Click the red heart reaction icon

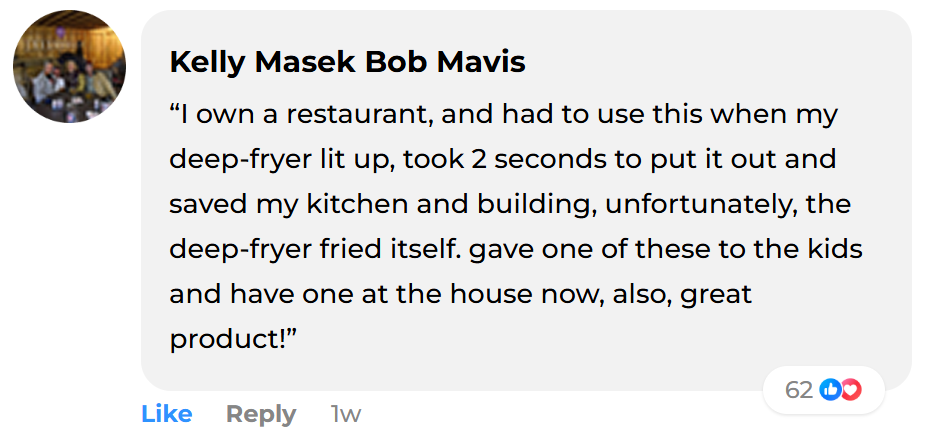coord(850,390)
